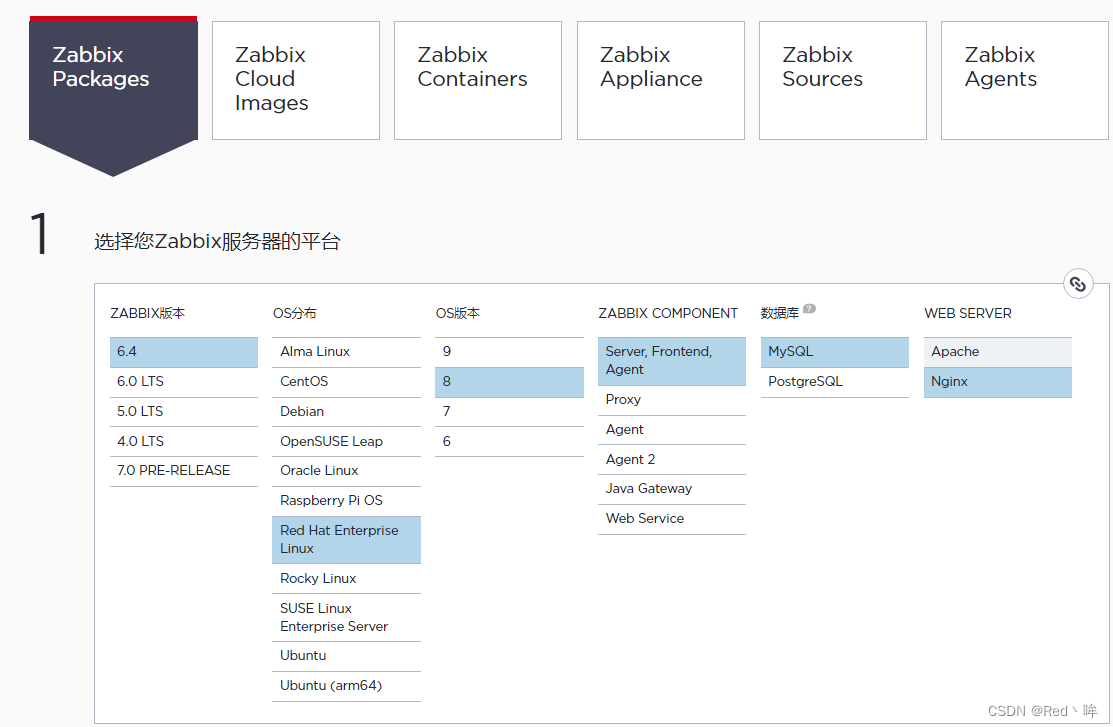Open the Zabbix Containers tab
1113x727 pixels.
click(x=477, y=80)
